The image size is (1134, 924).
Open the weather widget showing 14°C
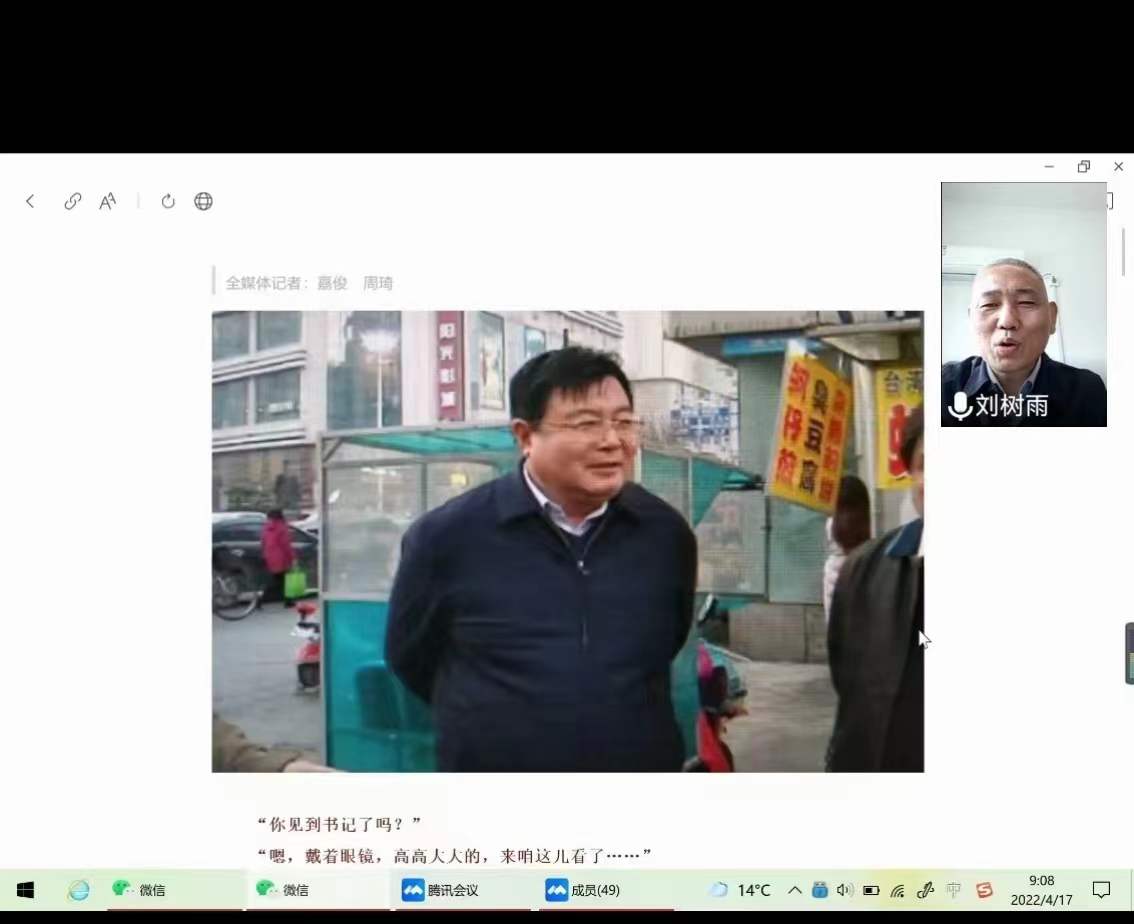tap(739, 890)
